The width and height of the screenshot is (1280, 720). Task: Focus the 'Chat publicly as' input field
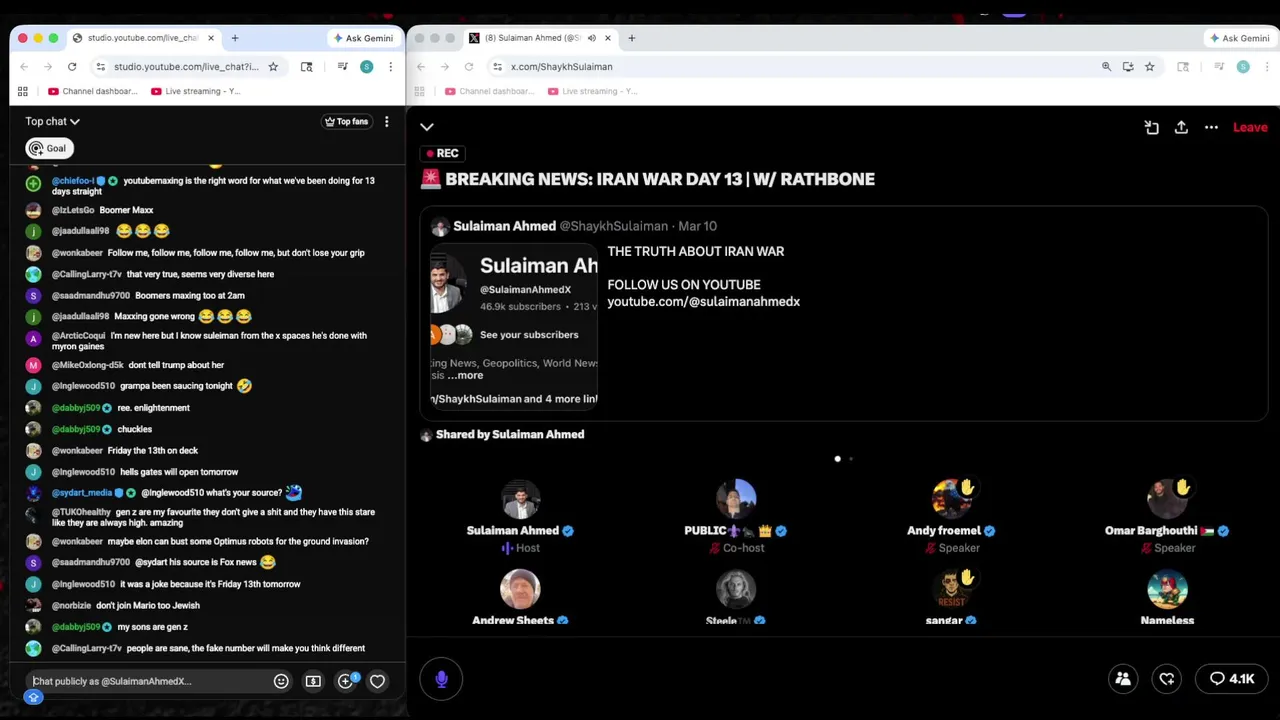pyautogui.click(x=148, y=681)
